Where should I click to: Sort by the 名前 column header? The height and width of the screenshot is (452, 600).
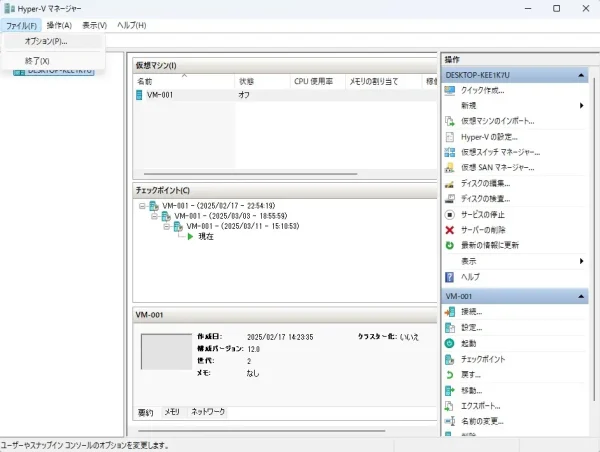tap(184, 81)
